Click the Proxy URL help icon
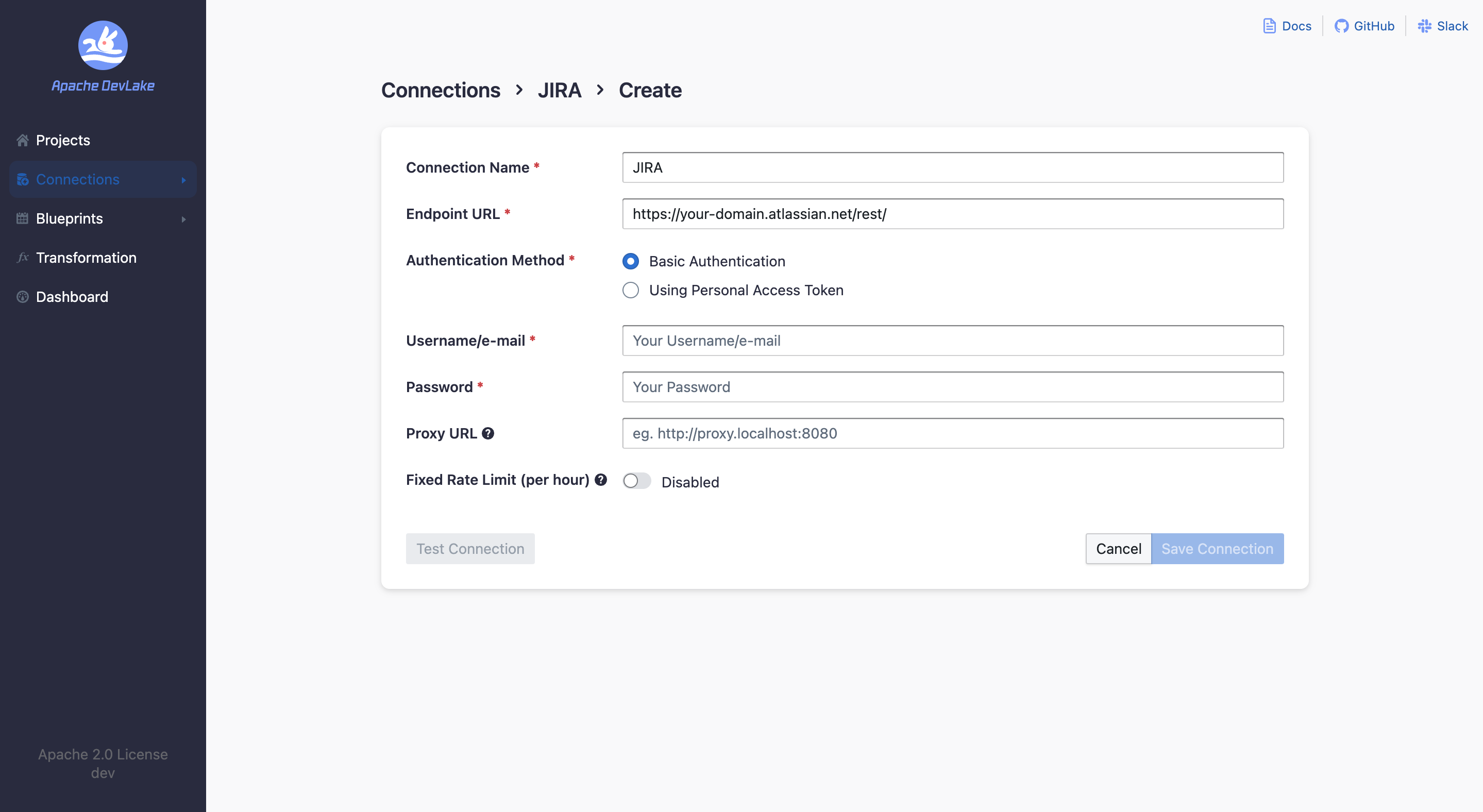 tap(487, 433)
